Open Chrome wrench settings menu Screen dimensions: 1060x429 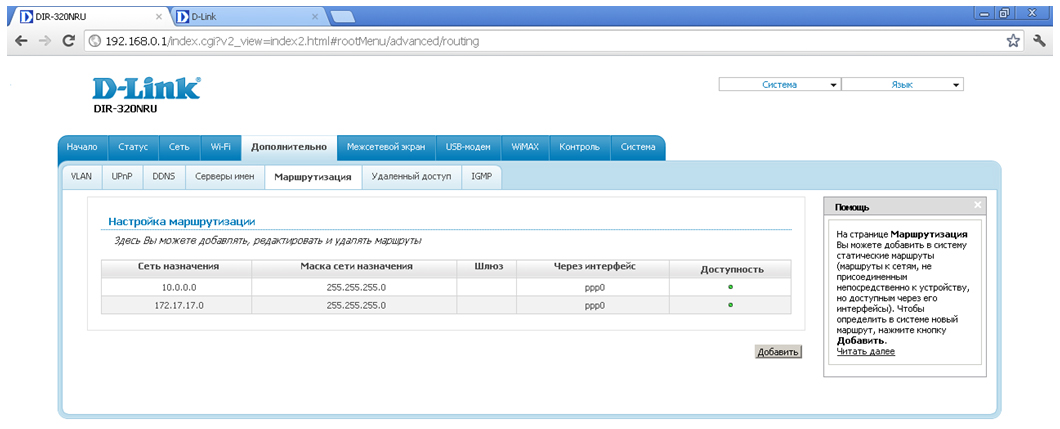click(x=1040, y=41)
